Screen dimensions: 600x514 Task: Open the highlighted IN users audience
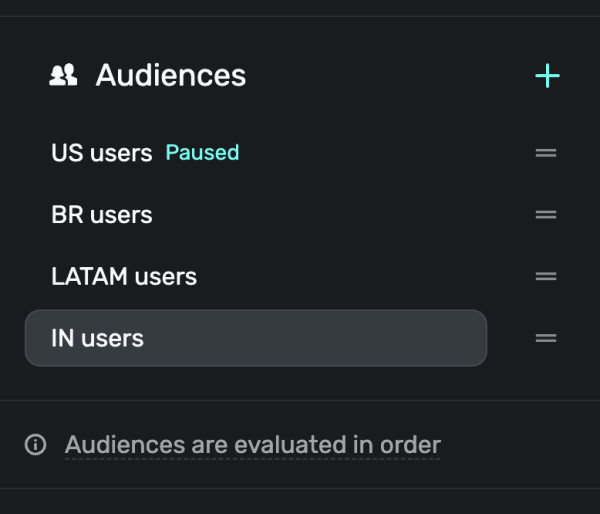[256, 338]
